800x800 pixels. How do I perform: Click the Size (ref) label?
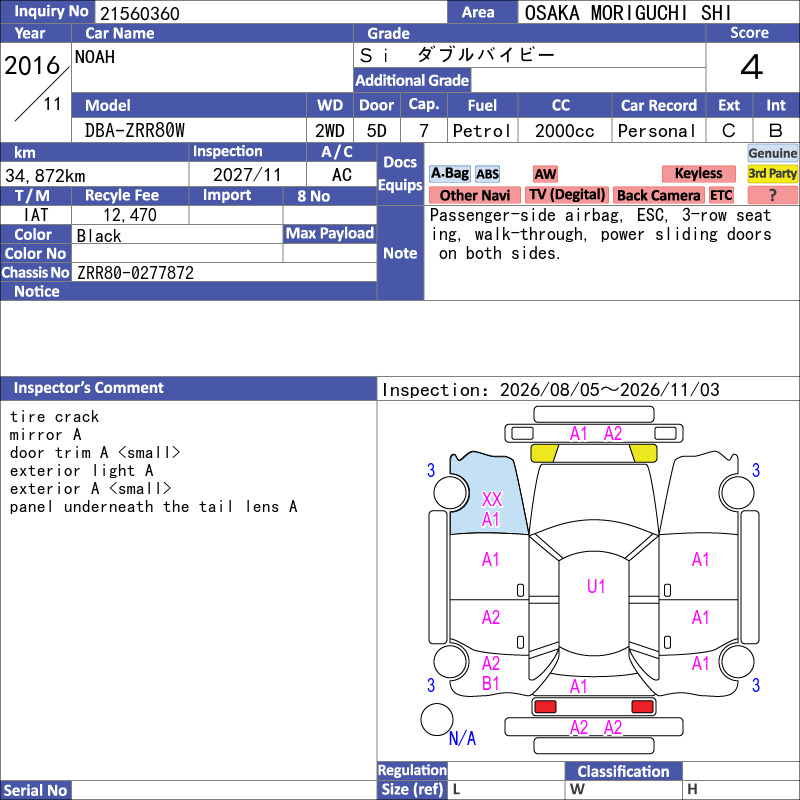pyautogui.click(x=412, y=790)
